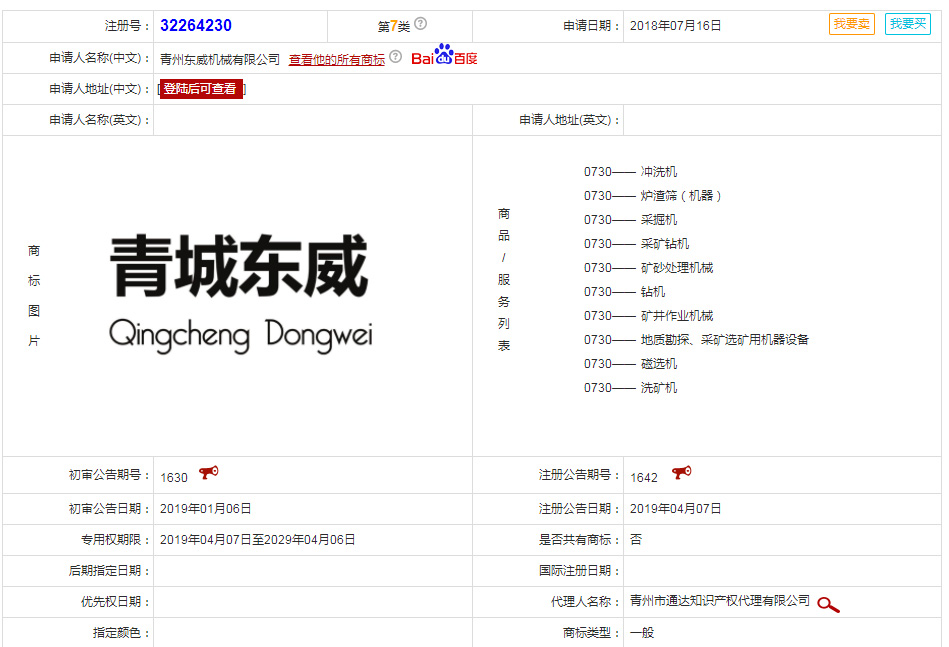Click the 地质勘探、采矿选矿用机器设备 goods entry
This screenshot has width=949, height=647.
click(x=724, y=340)
